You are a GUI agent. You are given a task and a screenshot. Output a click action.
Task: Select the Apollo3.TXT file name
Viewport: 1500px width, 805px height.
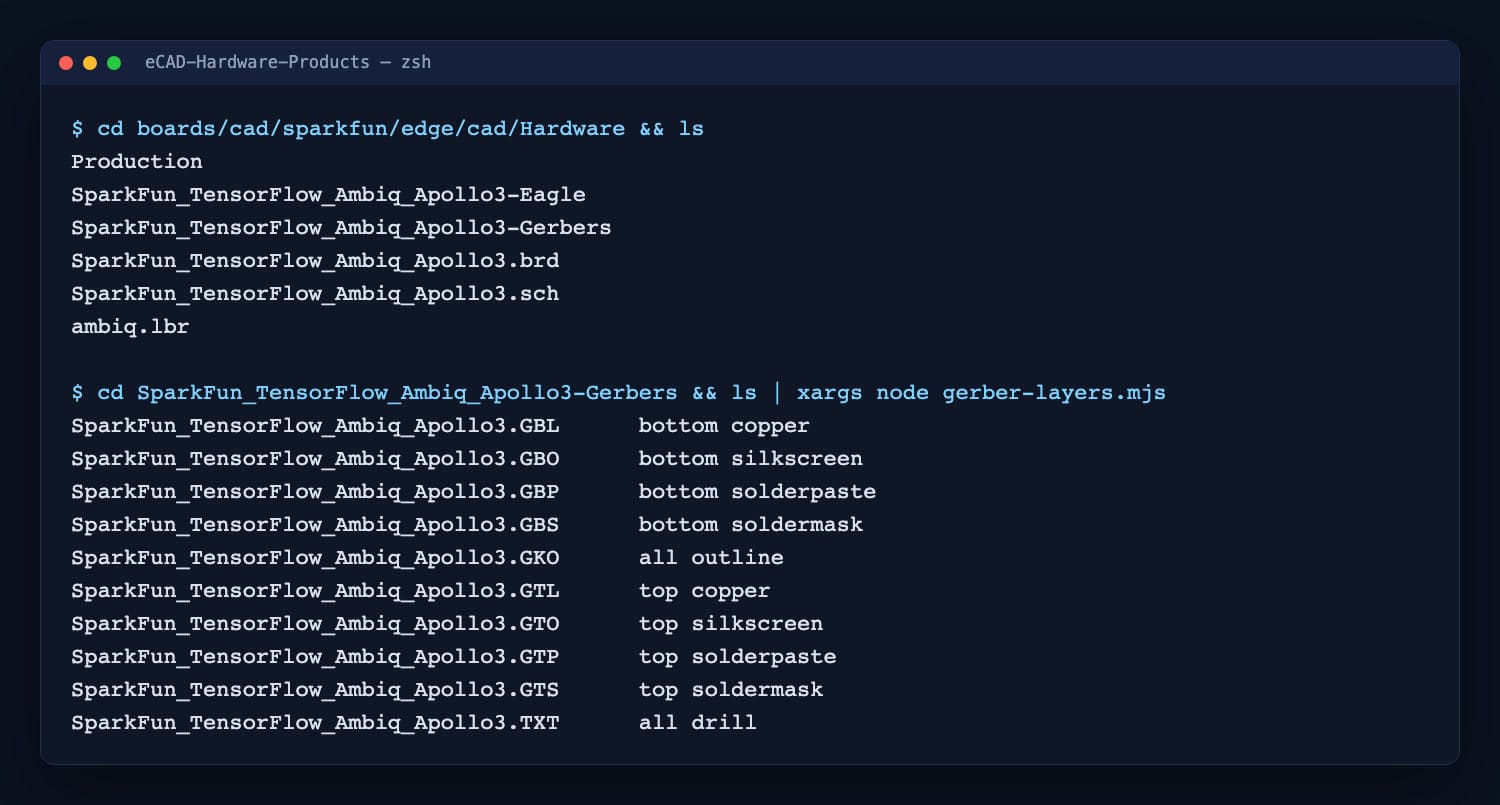(x=315, y=723)
